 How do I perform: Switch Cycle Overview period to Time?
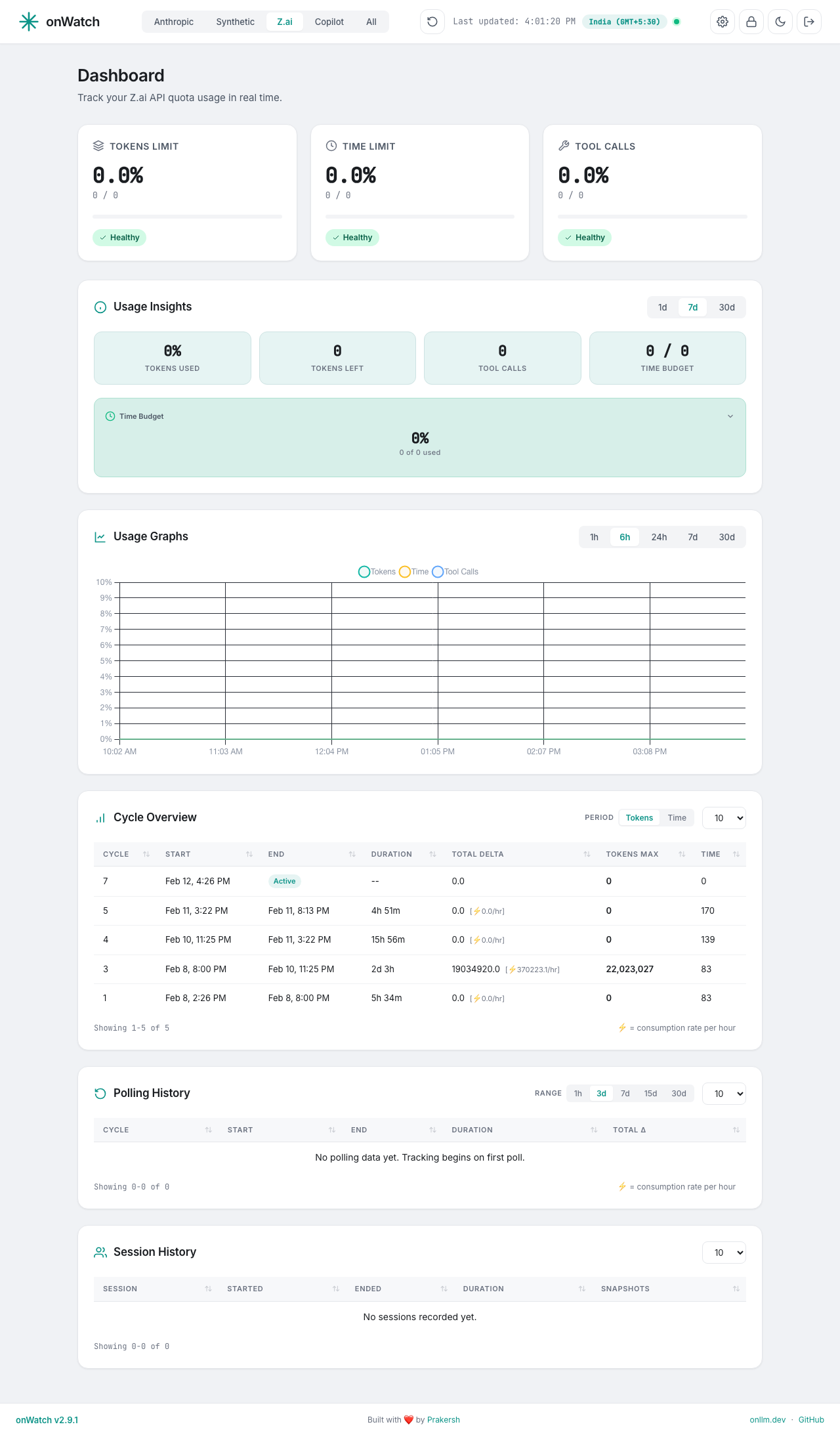(677, 818)
